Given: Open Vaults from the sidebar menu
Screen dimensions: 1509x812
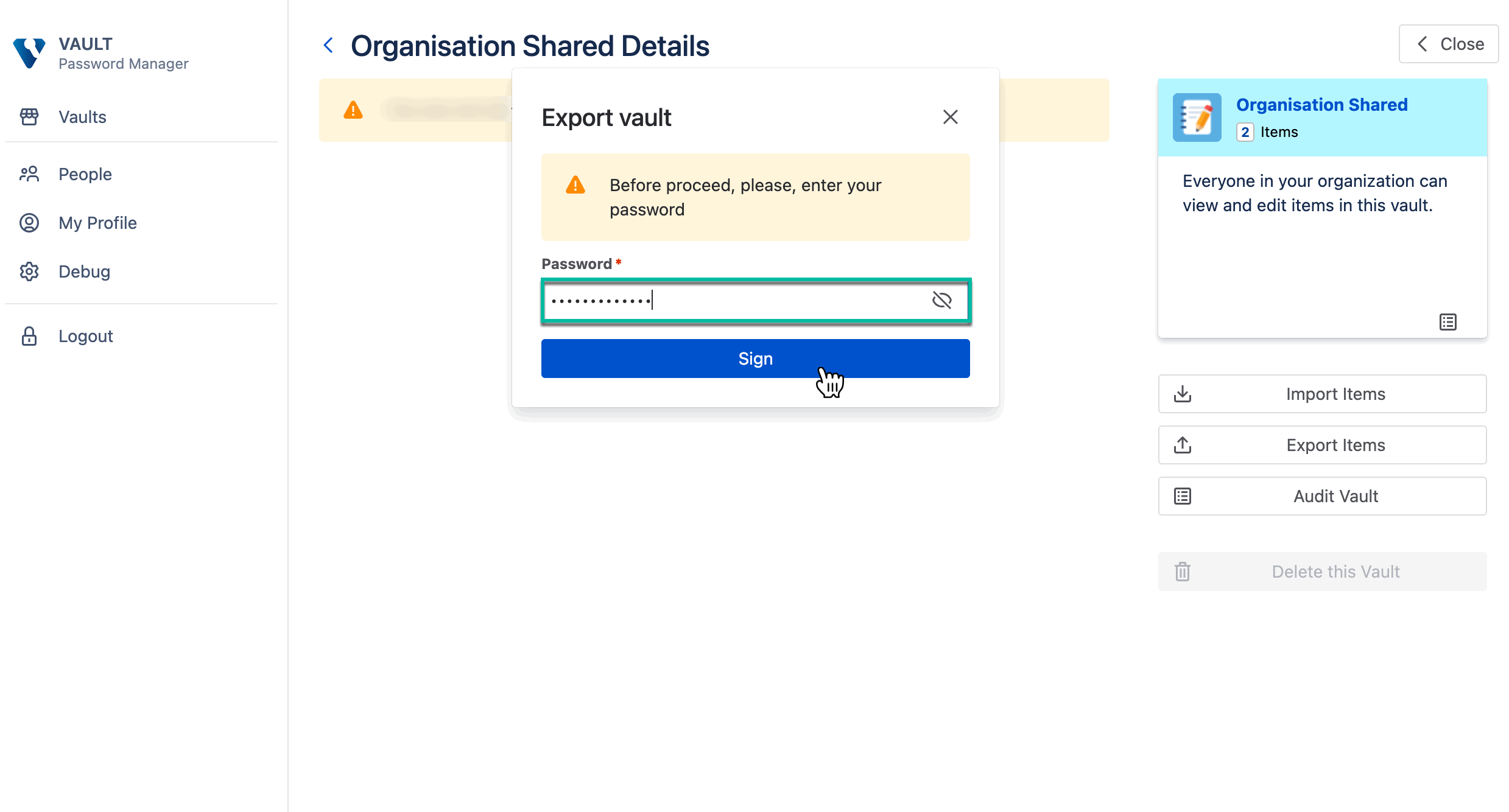Looking at the screenshot, I should pyautogui.click(x=82, y=117).
